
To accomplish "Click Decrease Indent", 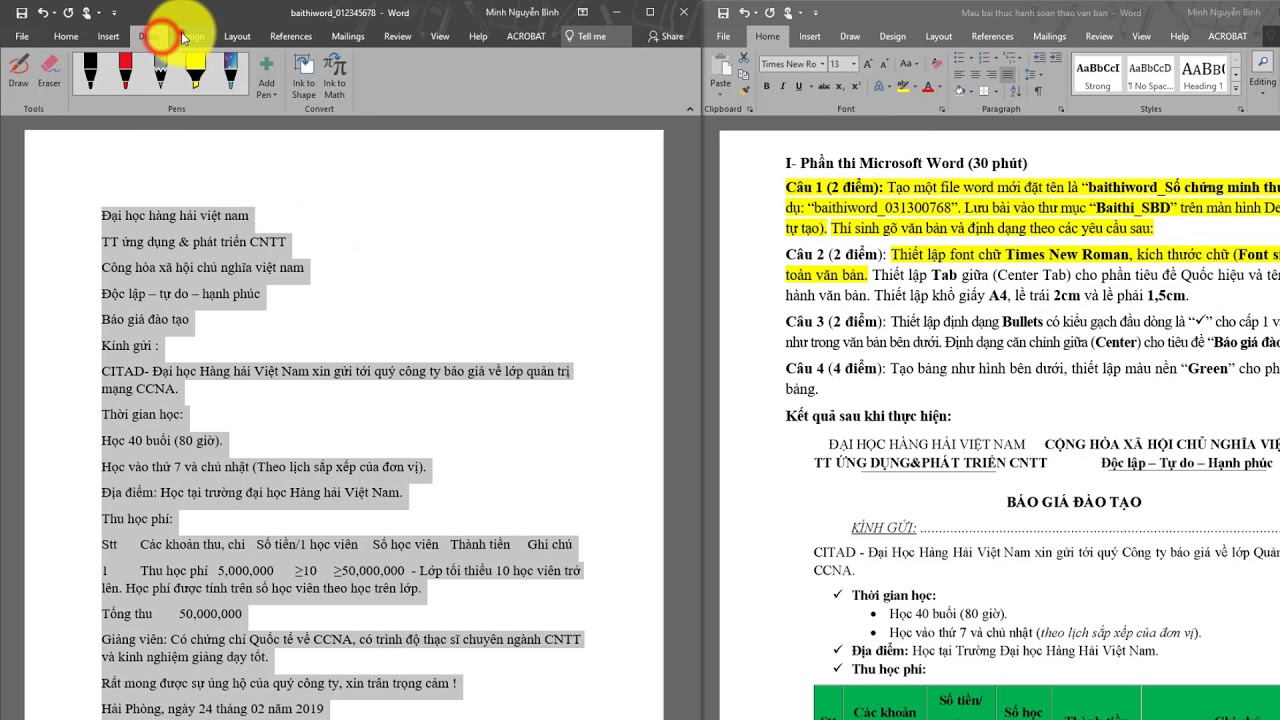I will coord(1038,58).
